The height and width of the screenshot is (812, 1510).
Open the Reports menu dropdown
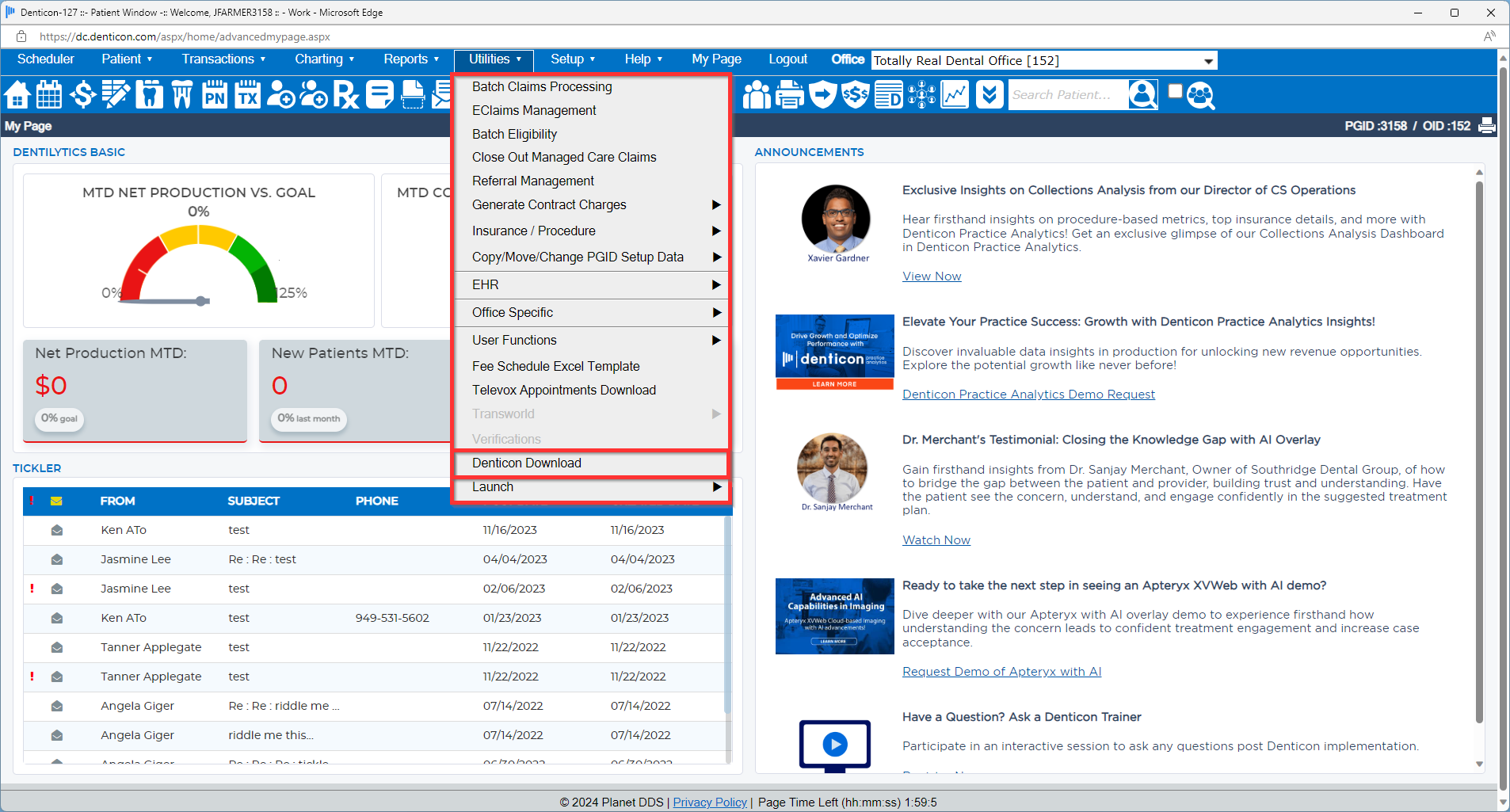click(411, 59)
